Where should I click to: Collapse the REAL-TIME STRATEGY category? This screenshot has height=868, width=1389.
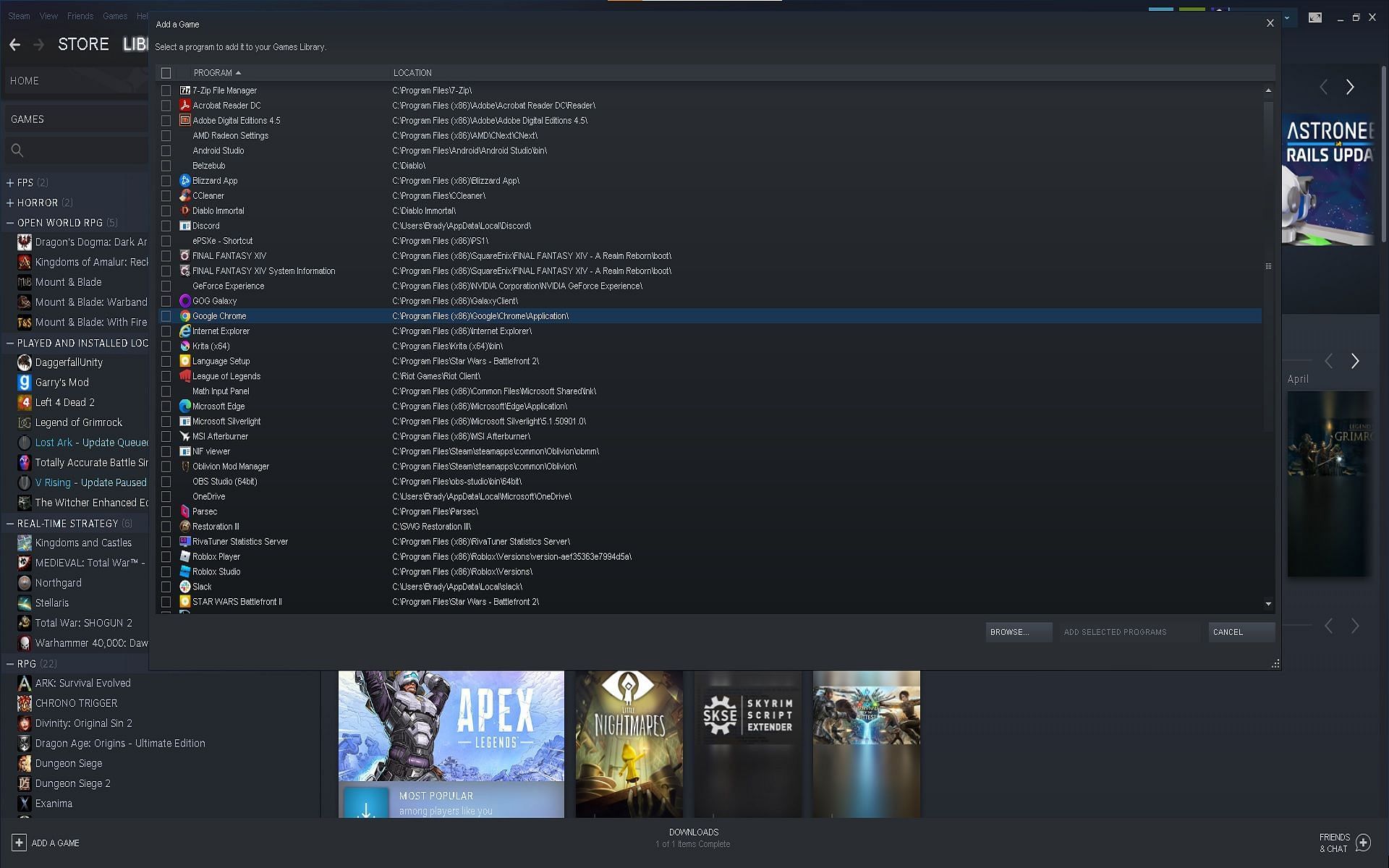[x=10, y=523]
